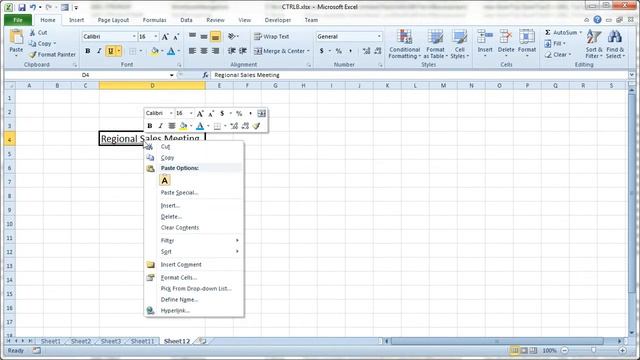
Task: Increase font size with ribbon Grow Font icon
Action: coord(165,37)
